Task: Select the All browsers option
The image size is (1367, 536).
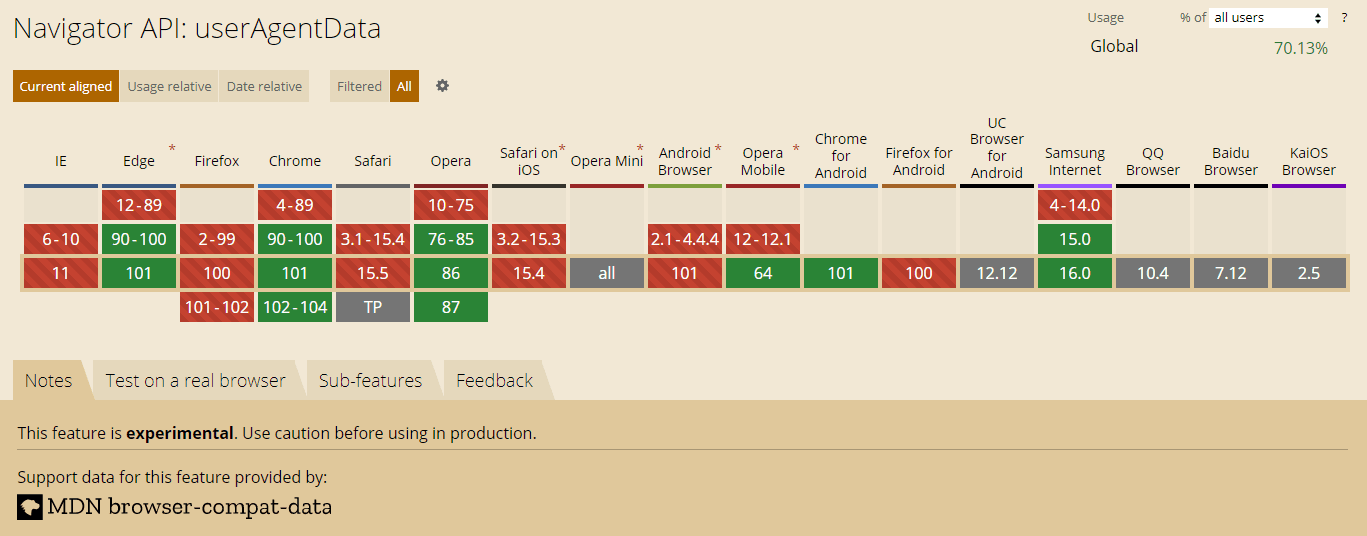Action: pyautogui.click(x=404, y=86)
